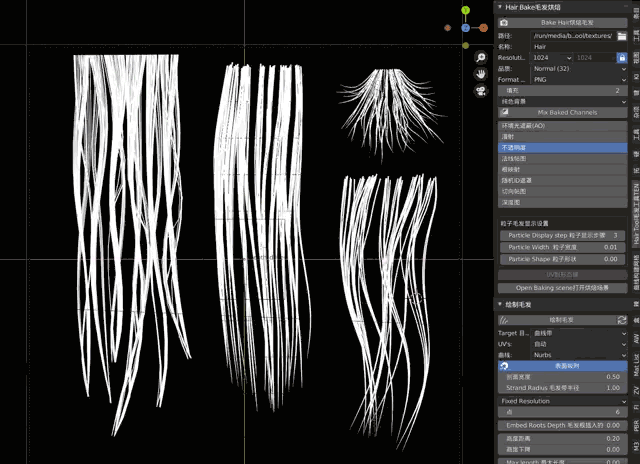Click the viewport zoom magnifier icon
Image resolution: width=640 pixels, height=464 pixels.
pos(481,57)
